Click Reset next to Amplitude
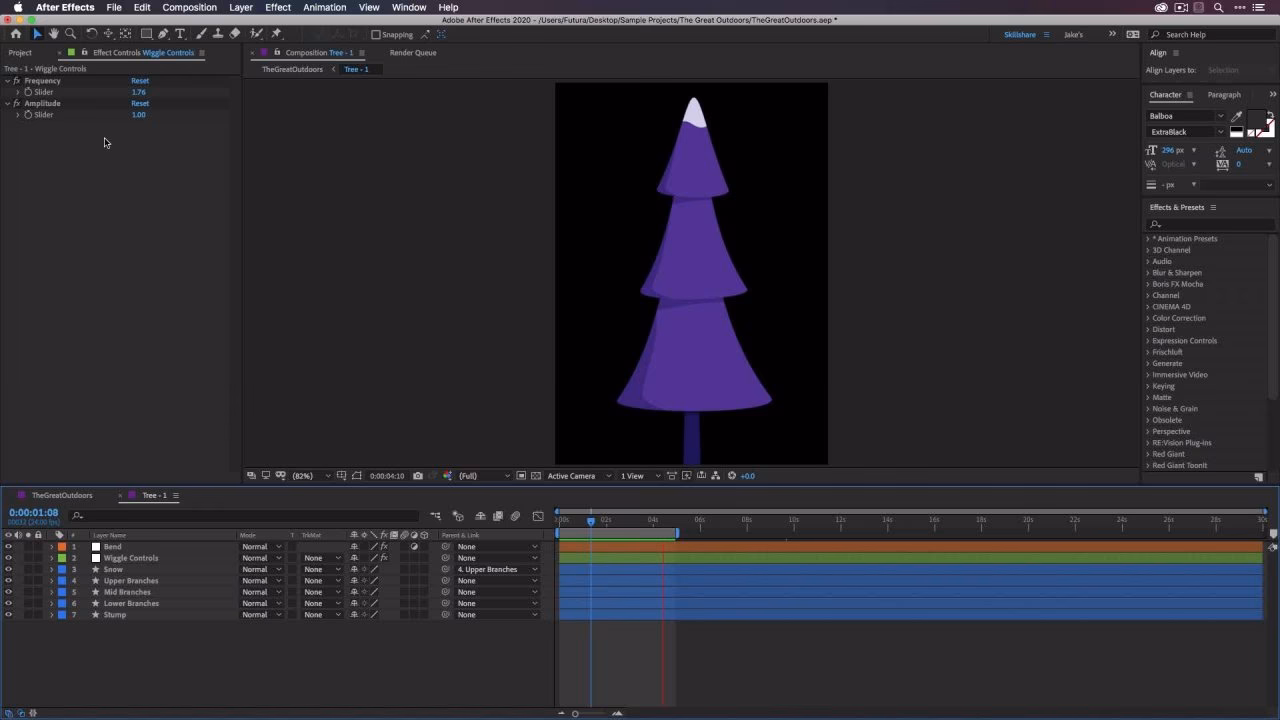This screenshot has height=720, width=1280. (x=139, y=103)
